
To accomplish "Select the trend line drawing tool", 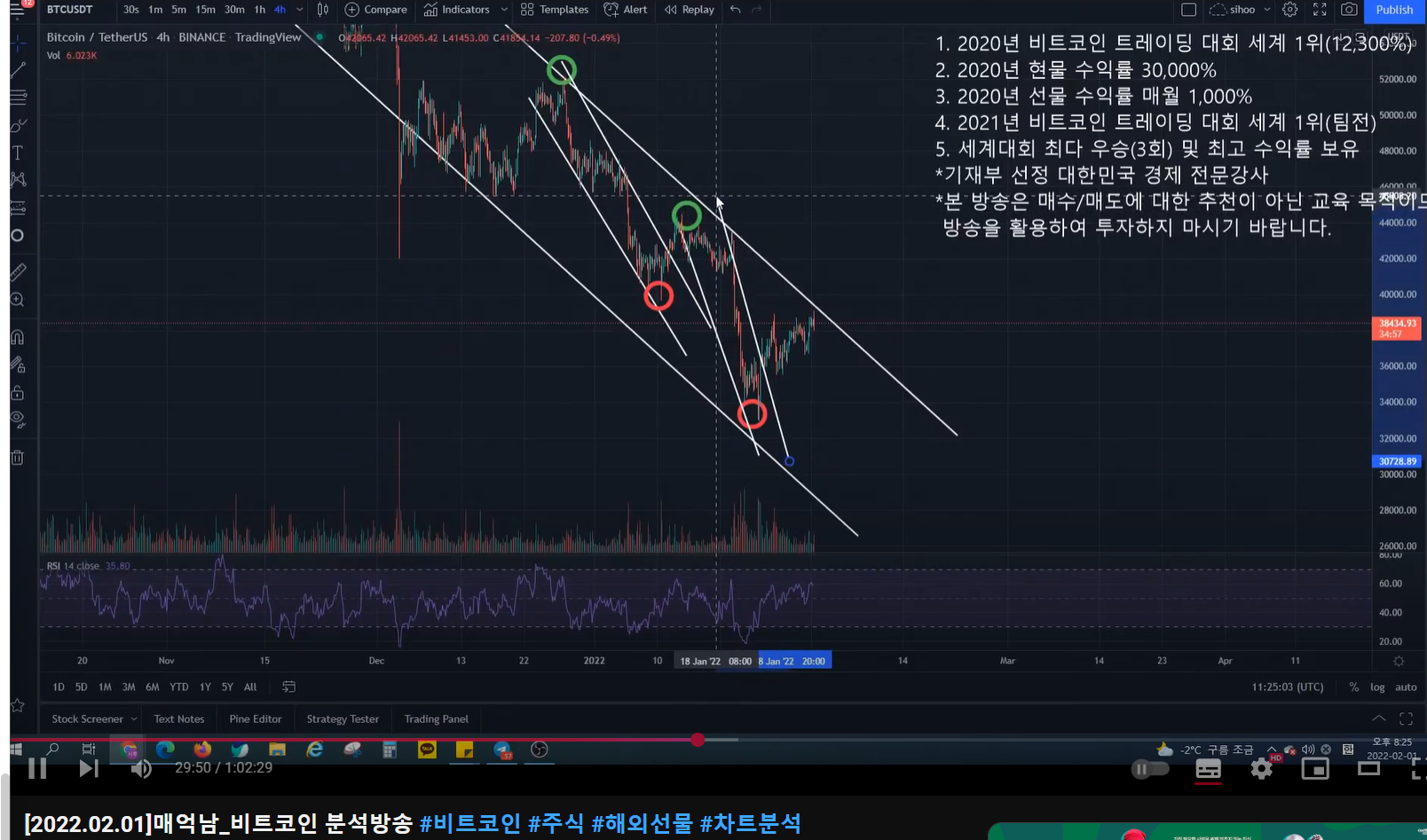I will pos(17,69).
